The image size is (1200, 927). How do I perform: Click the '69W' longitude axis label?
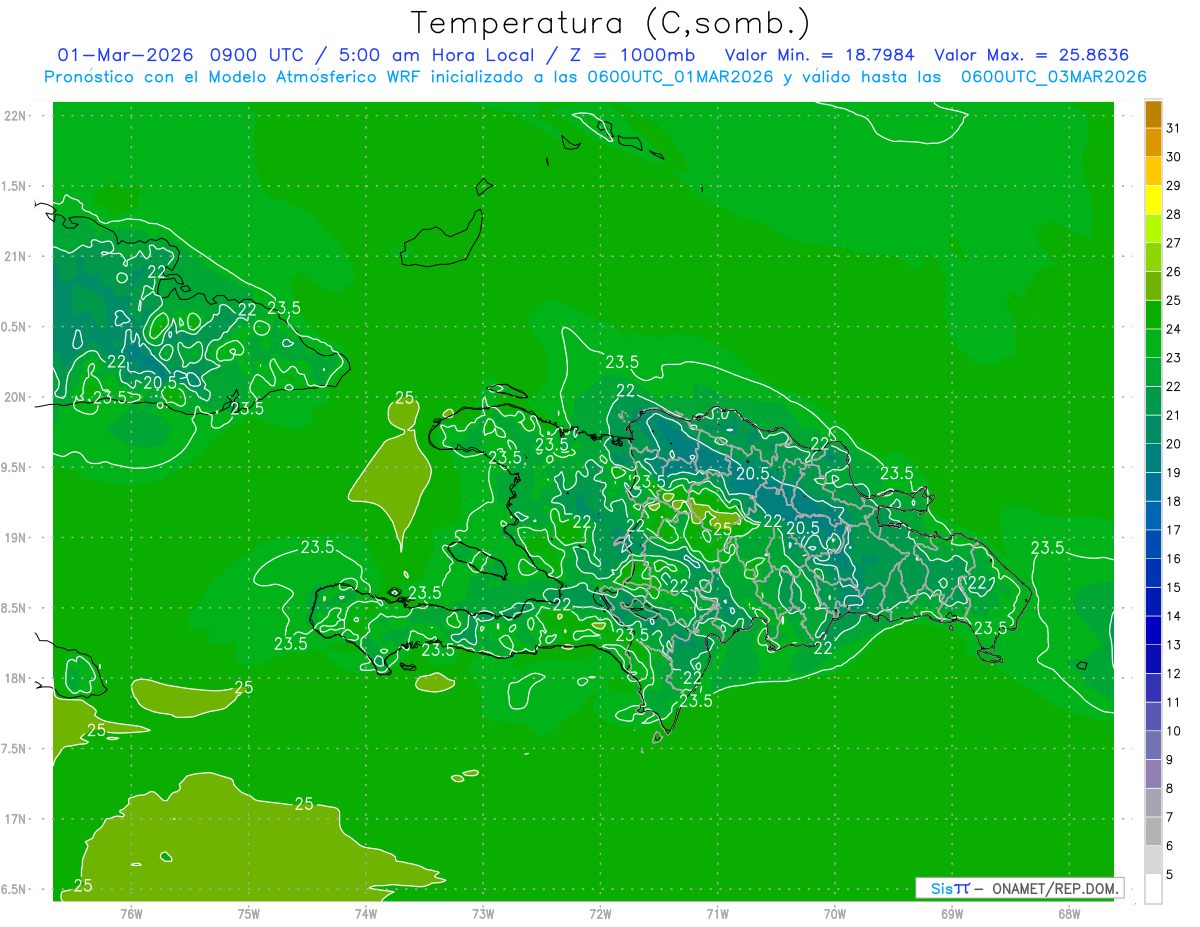click(952, 913)
